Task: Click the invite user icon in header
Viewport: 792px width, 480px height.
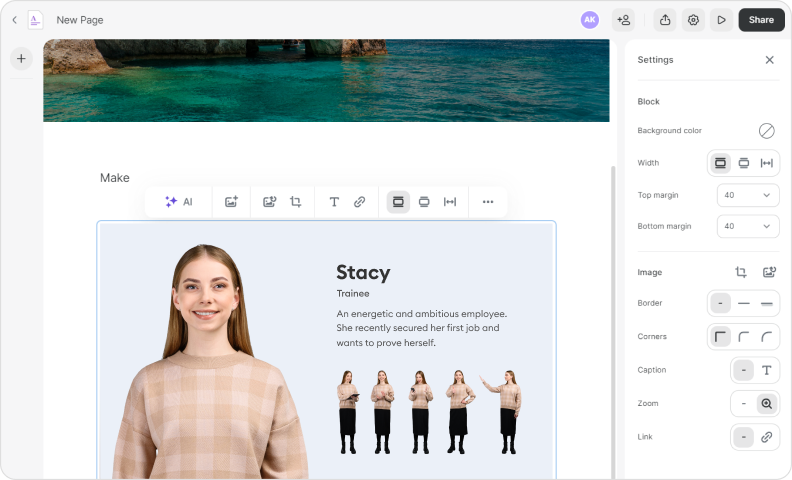Action: (624, 20)
